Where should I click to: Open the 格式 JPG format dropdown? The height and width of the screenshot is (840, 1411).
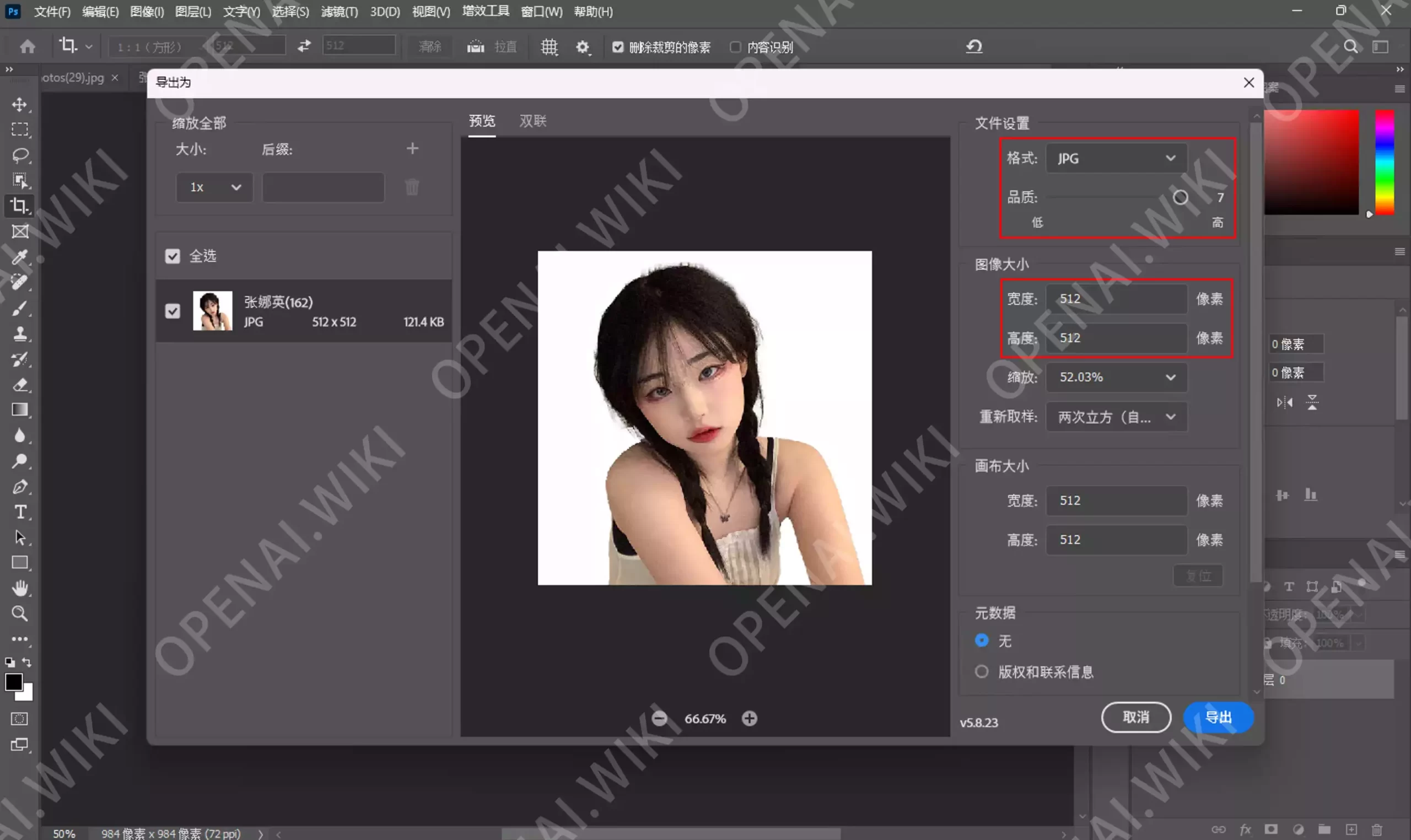[x=1116, y=159]
